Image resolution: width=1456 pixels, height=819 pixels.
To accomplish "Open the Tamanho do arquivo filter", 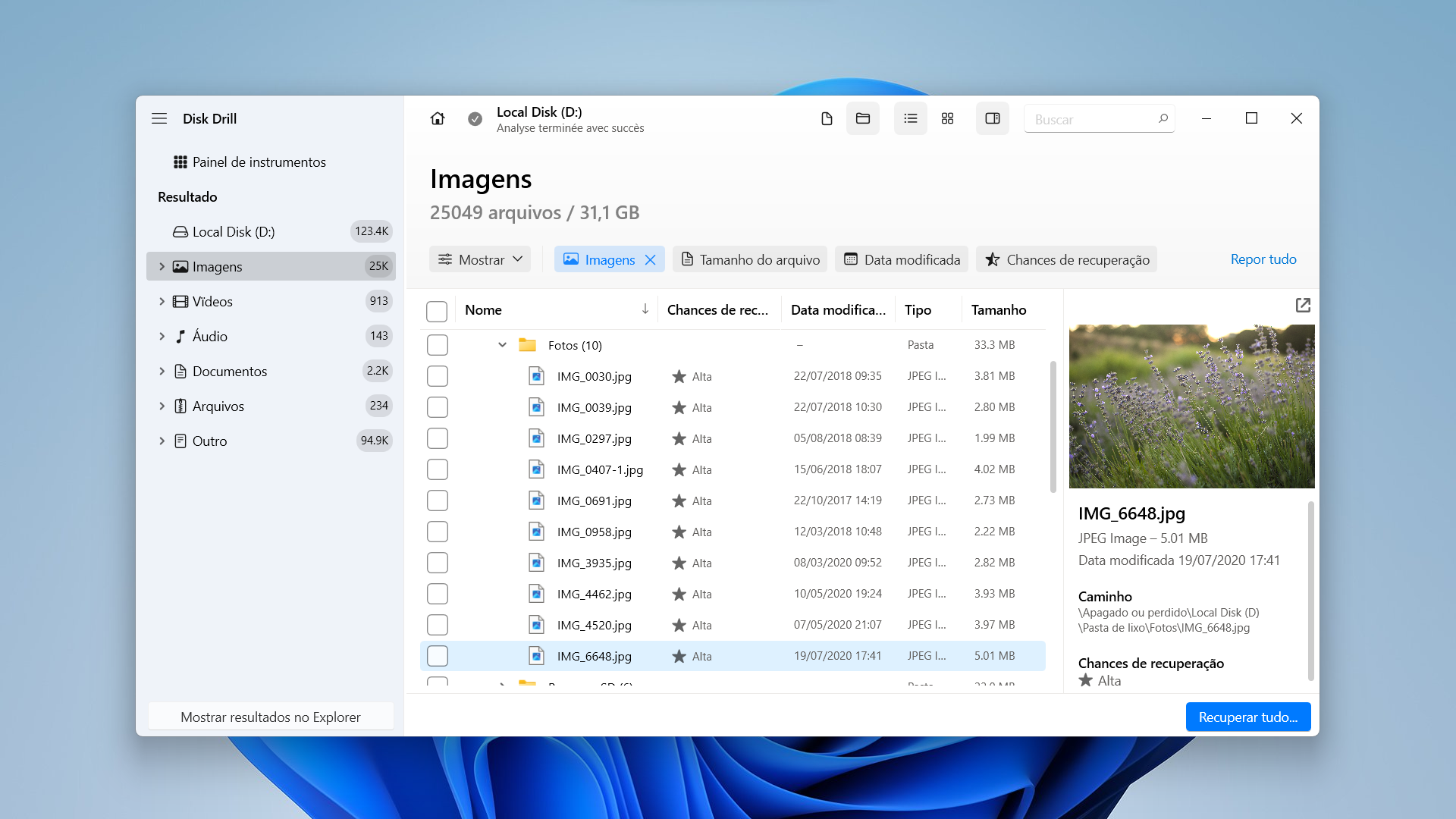I will (x=750, y=259).
